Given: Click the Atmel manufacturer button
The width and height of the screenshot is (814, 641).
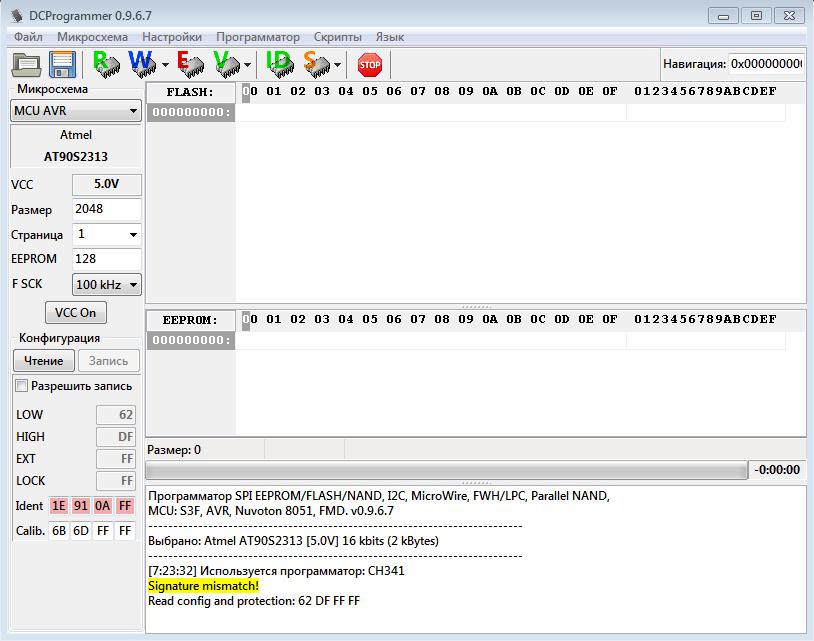Looking at the screenshot, I should 75,135.
